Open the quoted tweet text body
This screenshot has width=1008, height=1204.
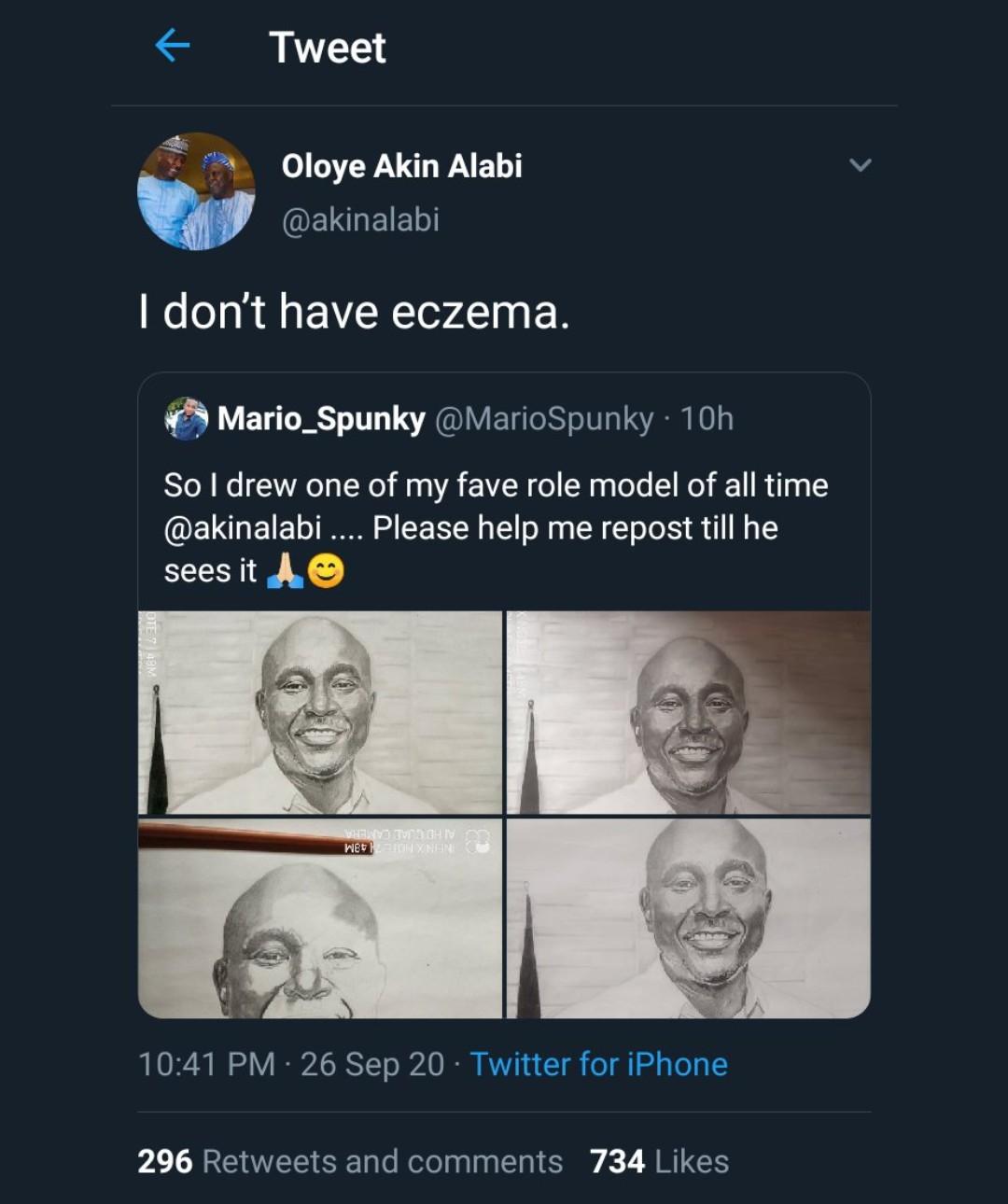[x=495, y=507]
